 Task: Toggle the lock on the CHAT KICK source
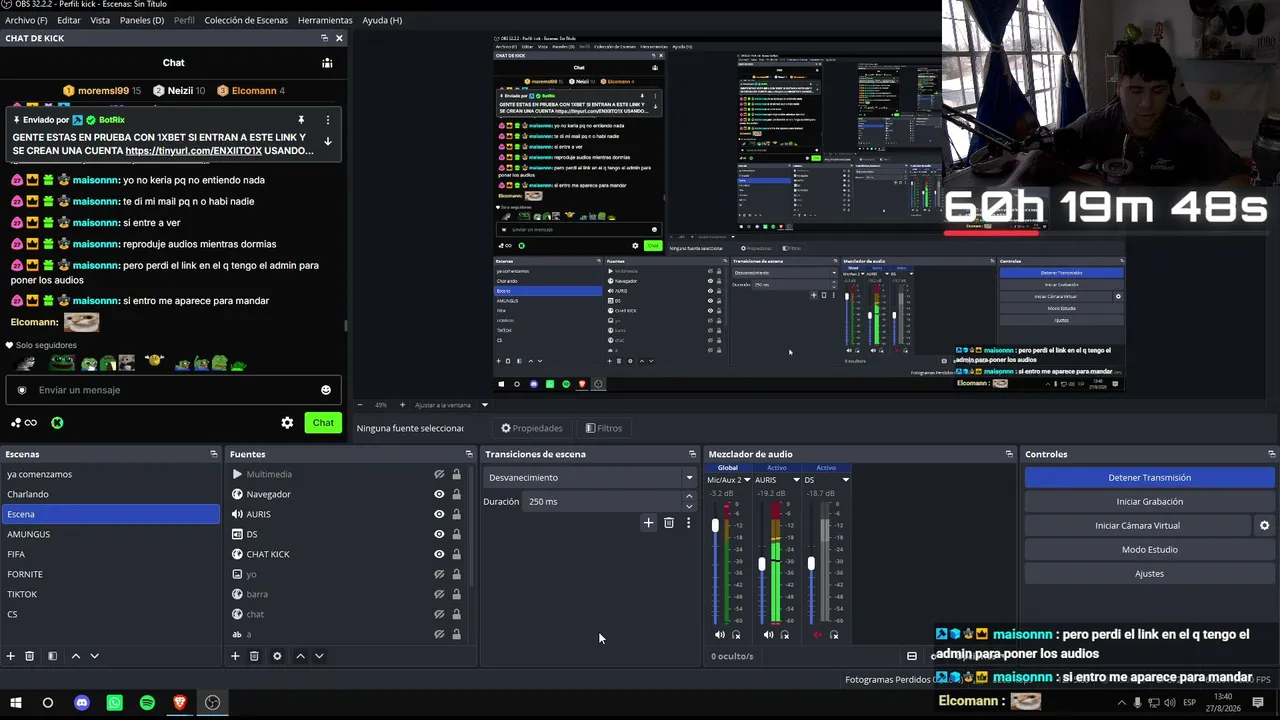click(456, 554)
